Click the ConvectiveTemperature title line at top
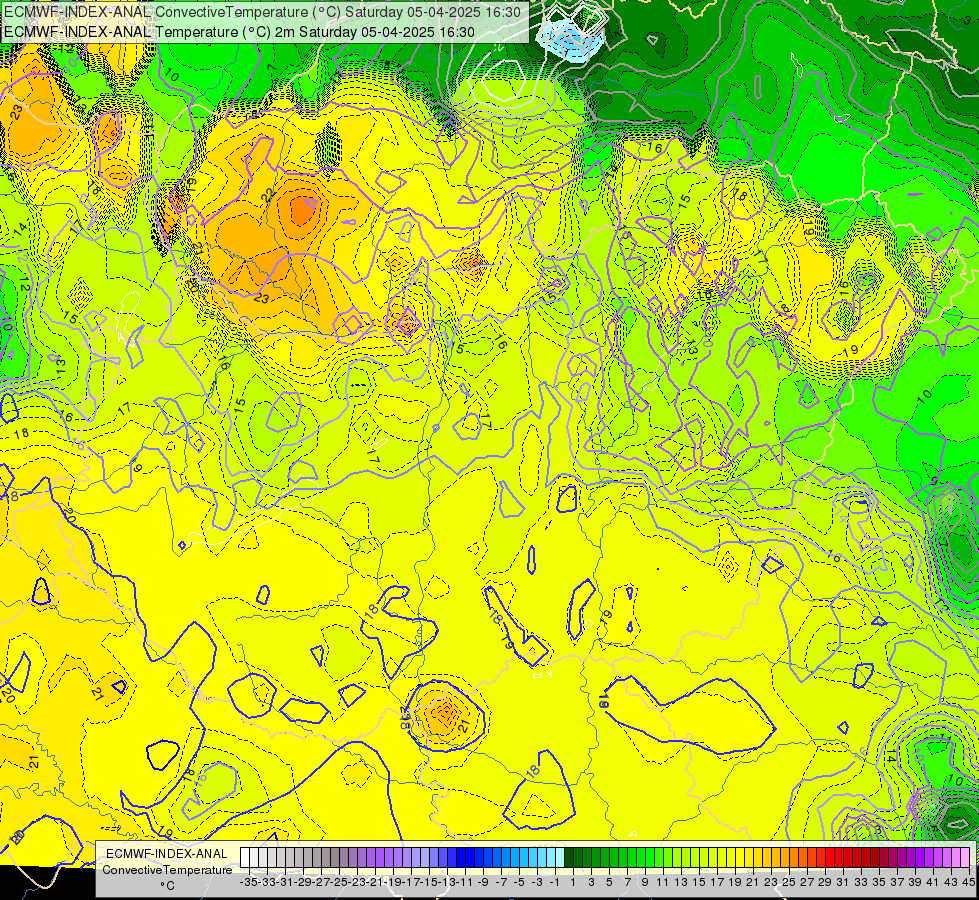 262,11
